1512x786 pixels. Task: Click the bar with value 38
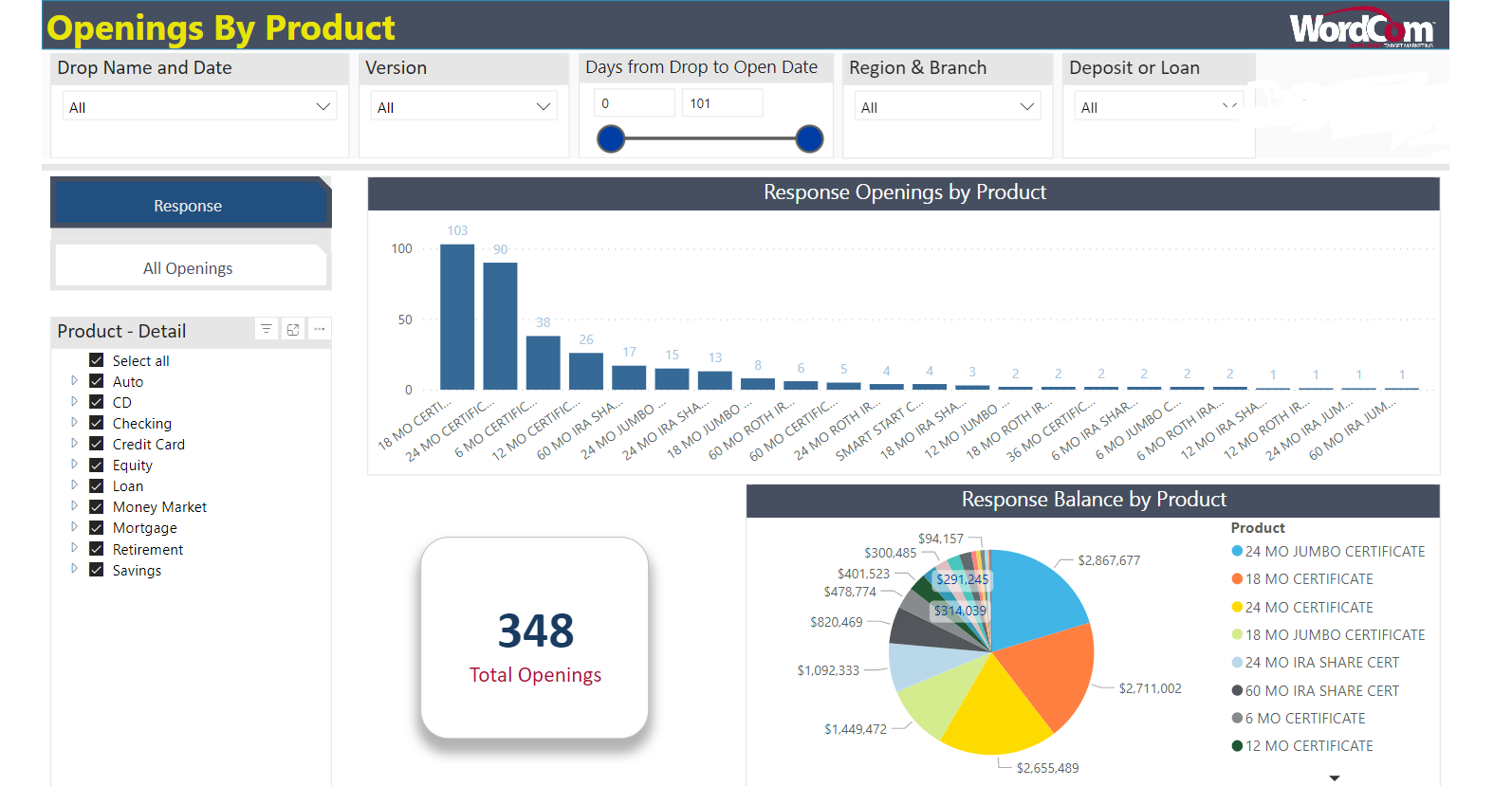coord(544,362)
